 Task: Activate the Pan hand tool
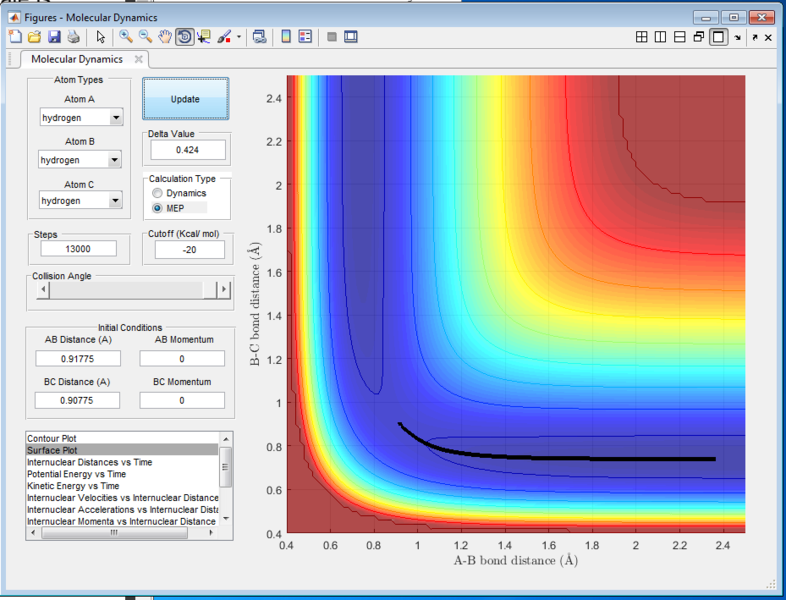[x=165, y=37]
